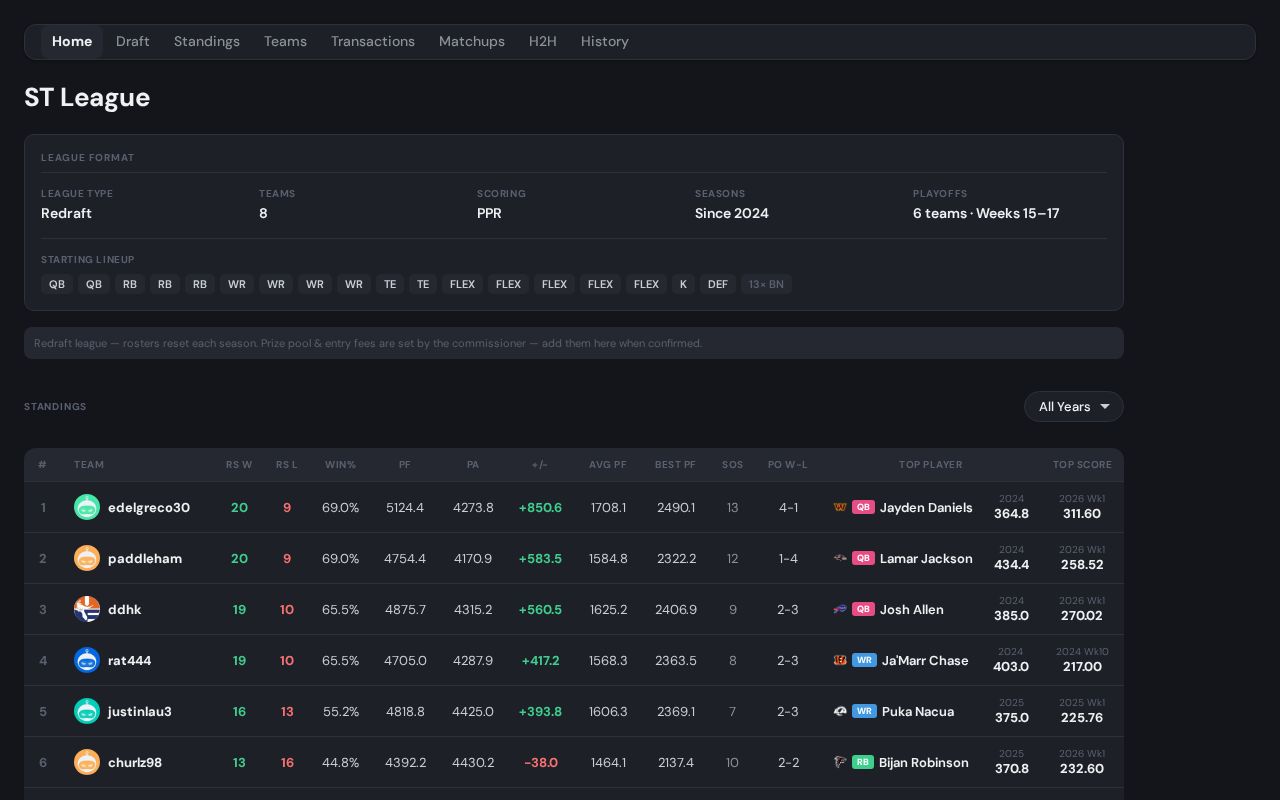Viewport: 1280px width, 800px height.
Task: Sort by the SOS column header
Action: tap(733, 465)
